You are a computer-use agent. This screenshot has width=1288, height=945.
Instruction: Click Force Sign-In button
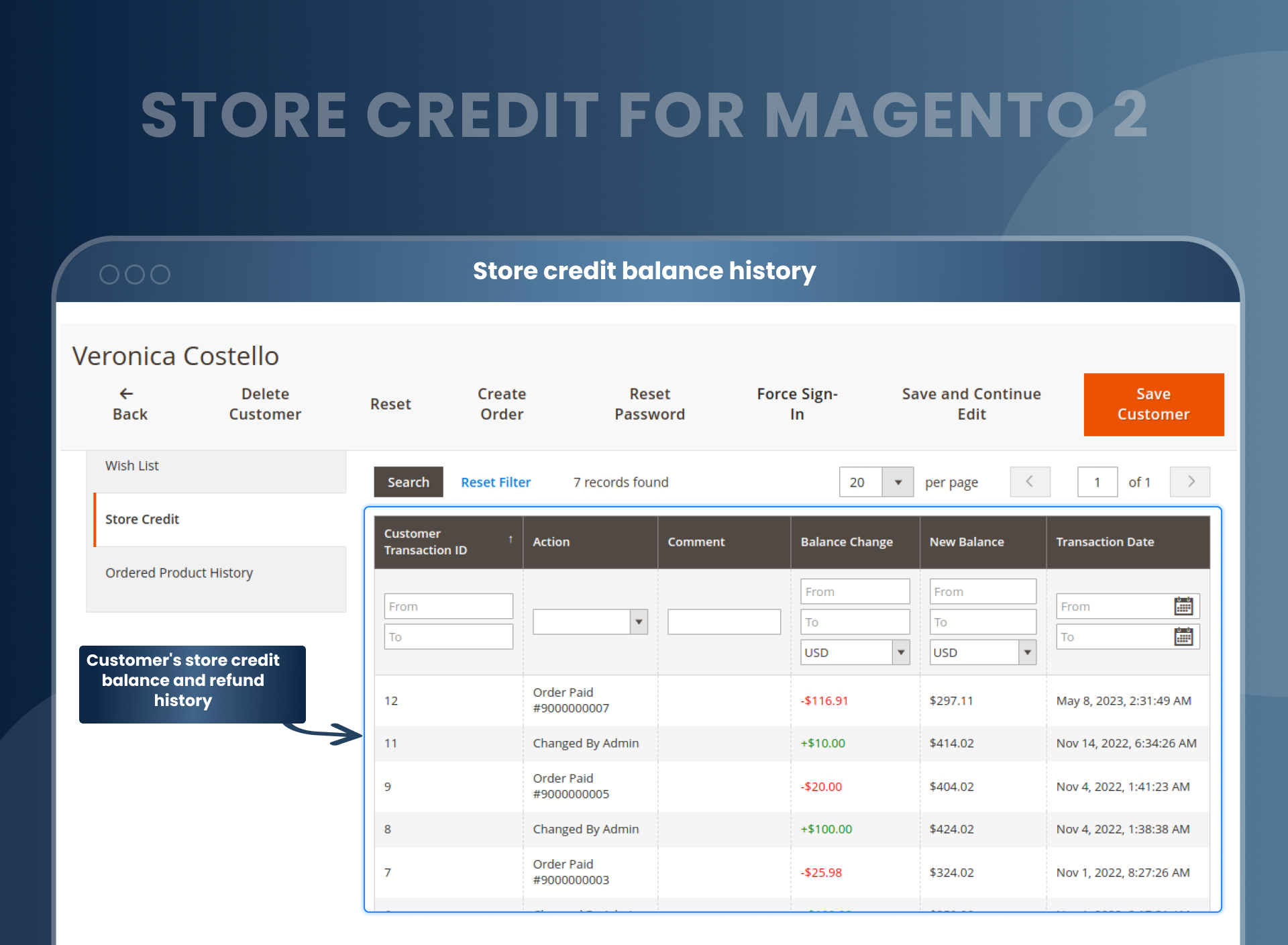click(x=797, y=404)
